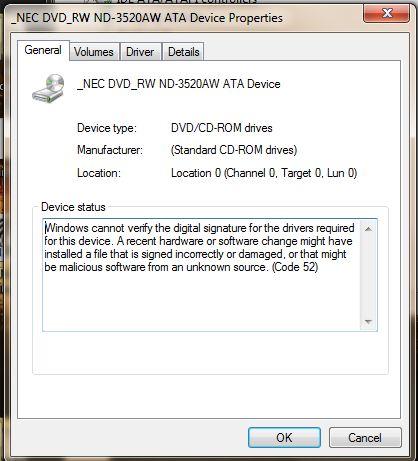This screenshot has width=418, height=461.
Task: Go to the General tab
Action: (43, 50)
